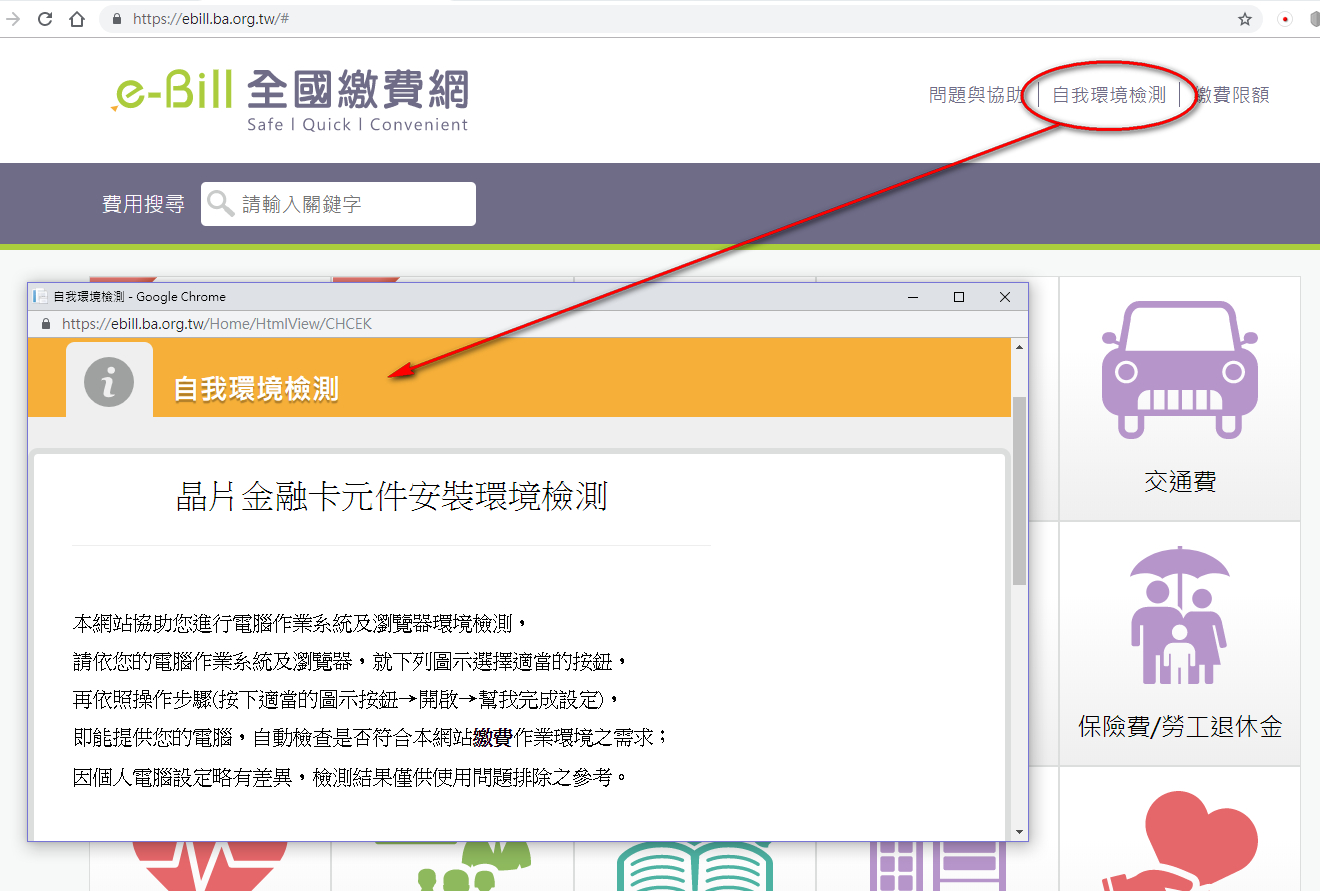This screenshot has height=891, width=1320.
Task: Click the e-Bill 全國繳費網 logo
Action: point(290,98)
